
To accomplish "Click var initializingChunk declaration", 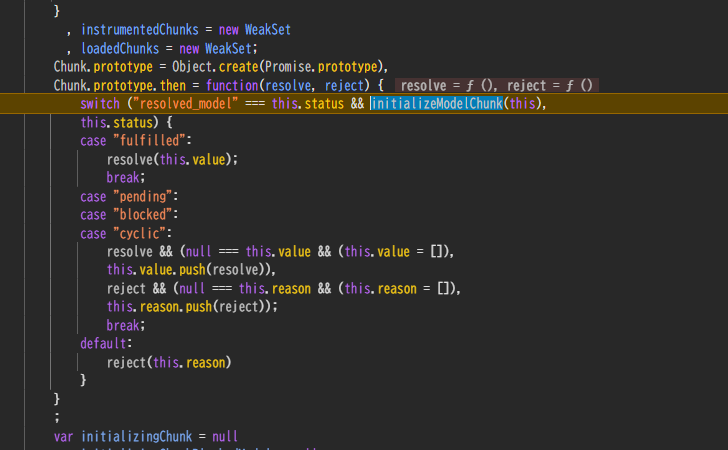I will (x=146, y=437).
